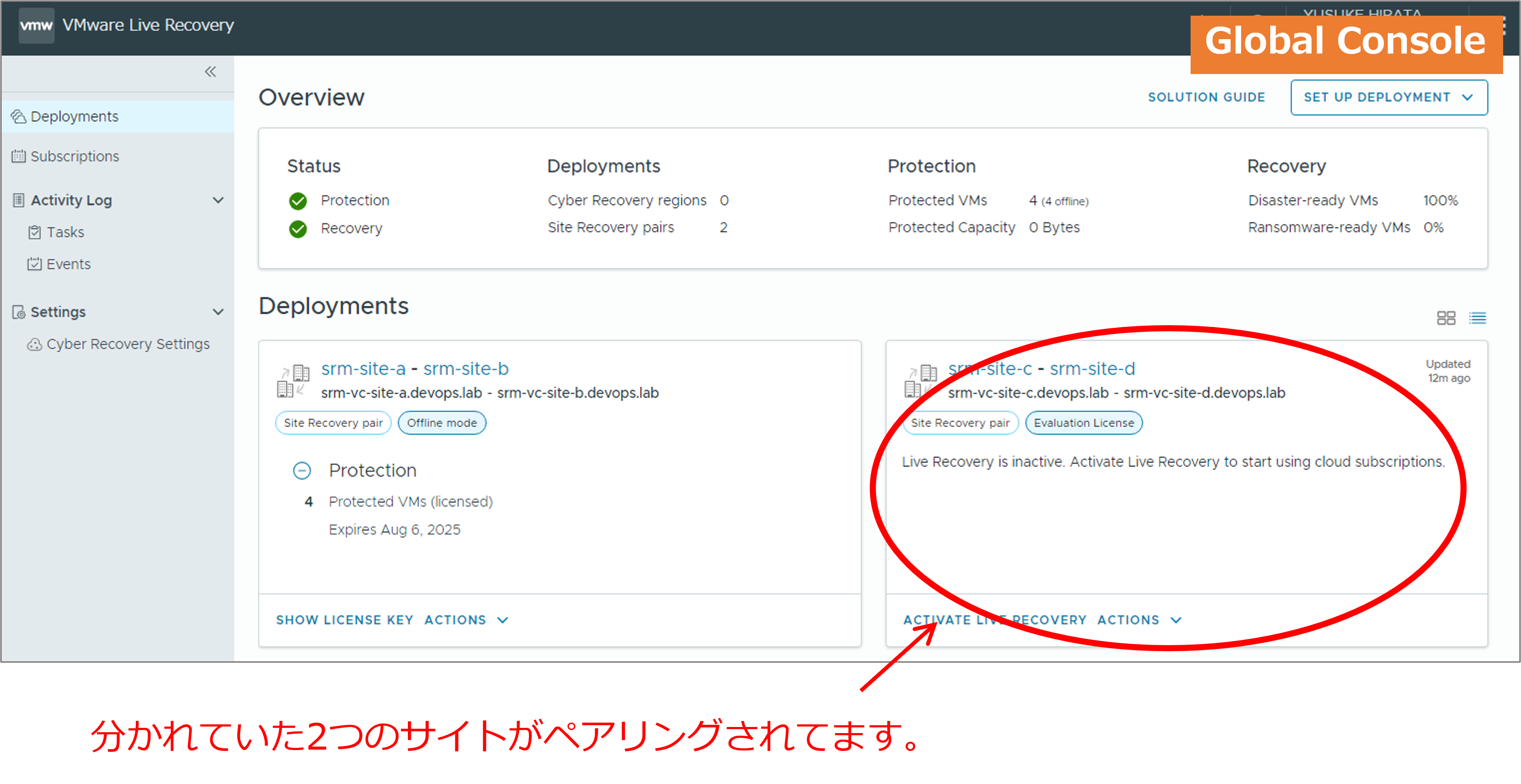This screenshot has height=784, width=1521.
Task: Click "Live Recovery is inactive" message
Action: [x=1173, y=462]
